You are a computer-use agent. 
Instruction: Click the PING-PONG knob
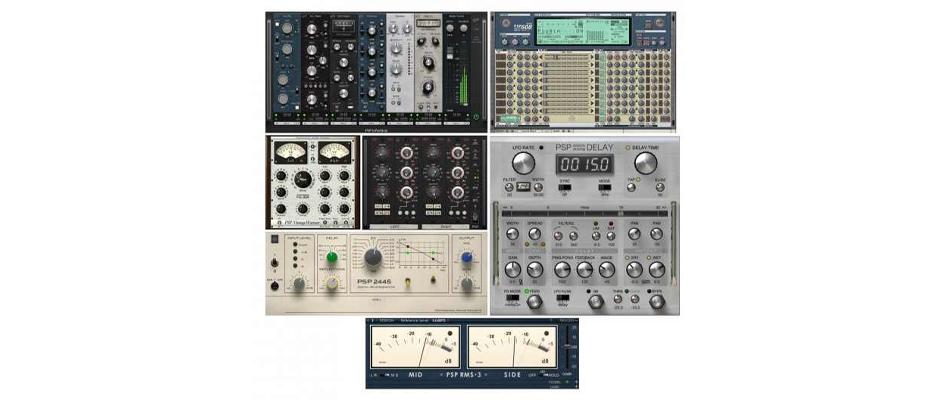pos(562,270)
